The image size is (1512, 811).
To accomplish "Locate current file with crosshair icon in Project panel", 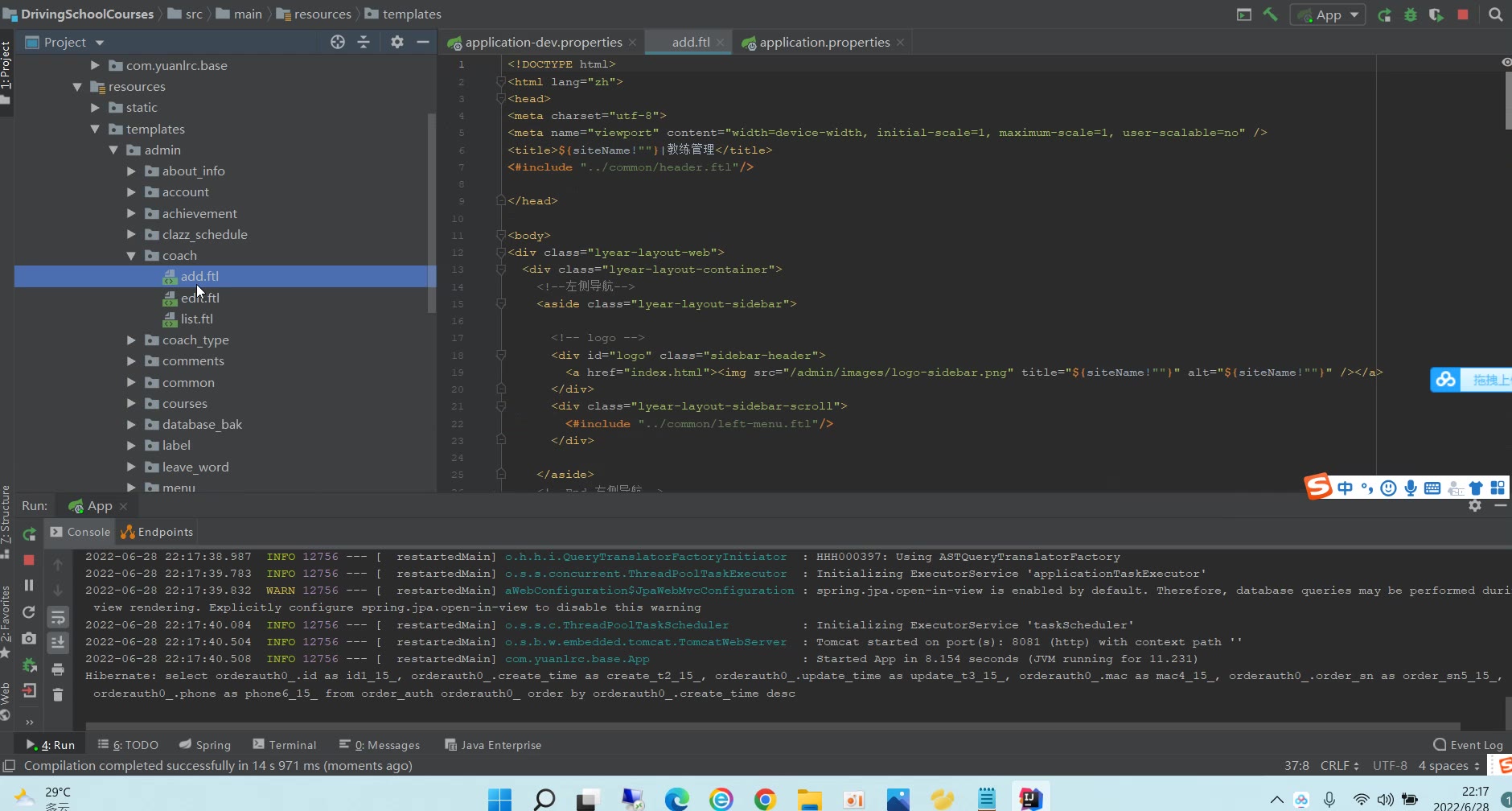I will click(338, 42).
